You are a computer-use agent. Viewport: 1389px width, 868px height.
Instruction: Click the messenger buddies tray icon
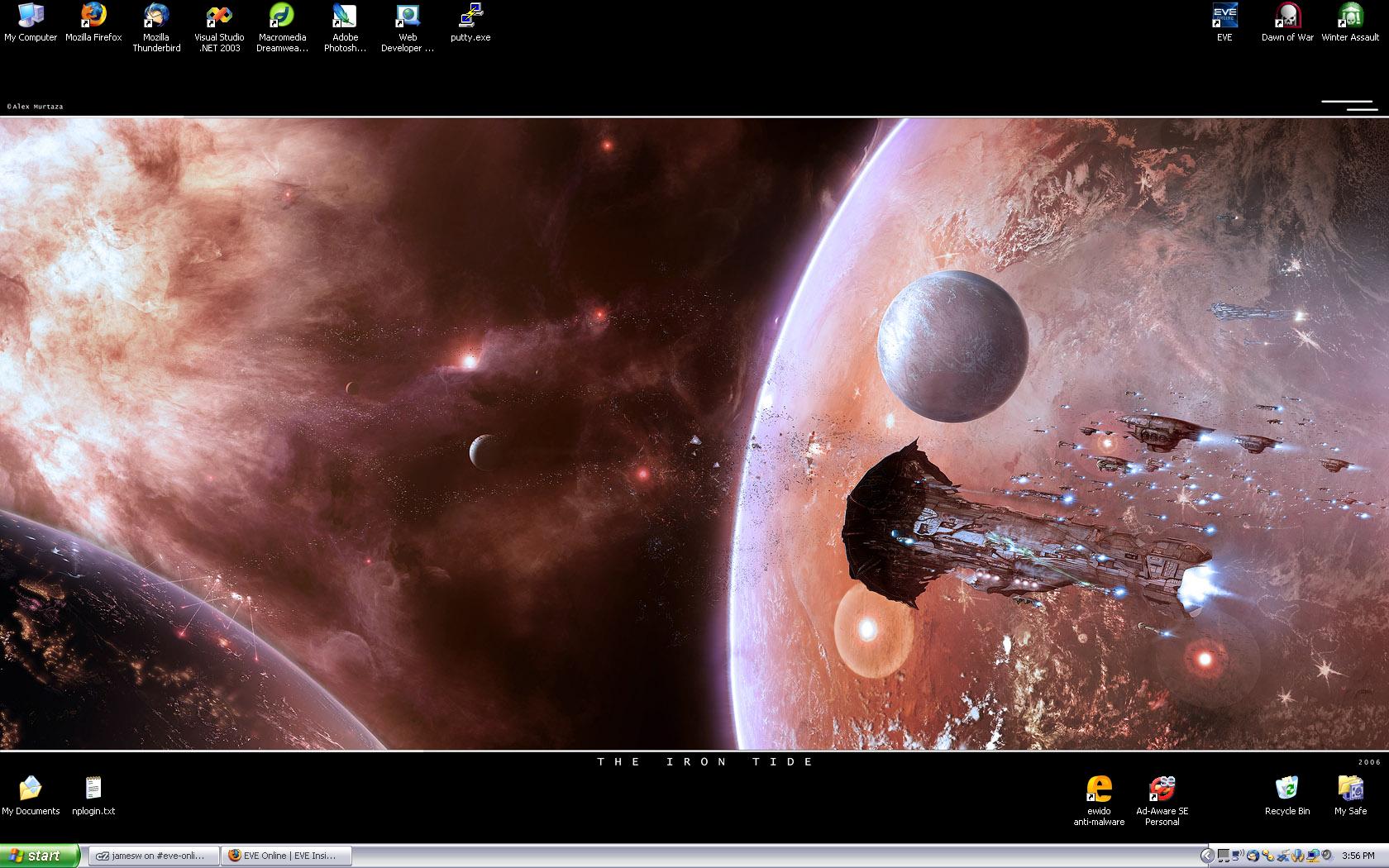[x=1267, y=856]
